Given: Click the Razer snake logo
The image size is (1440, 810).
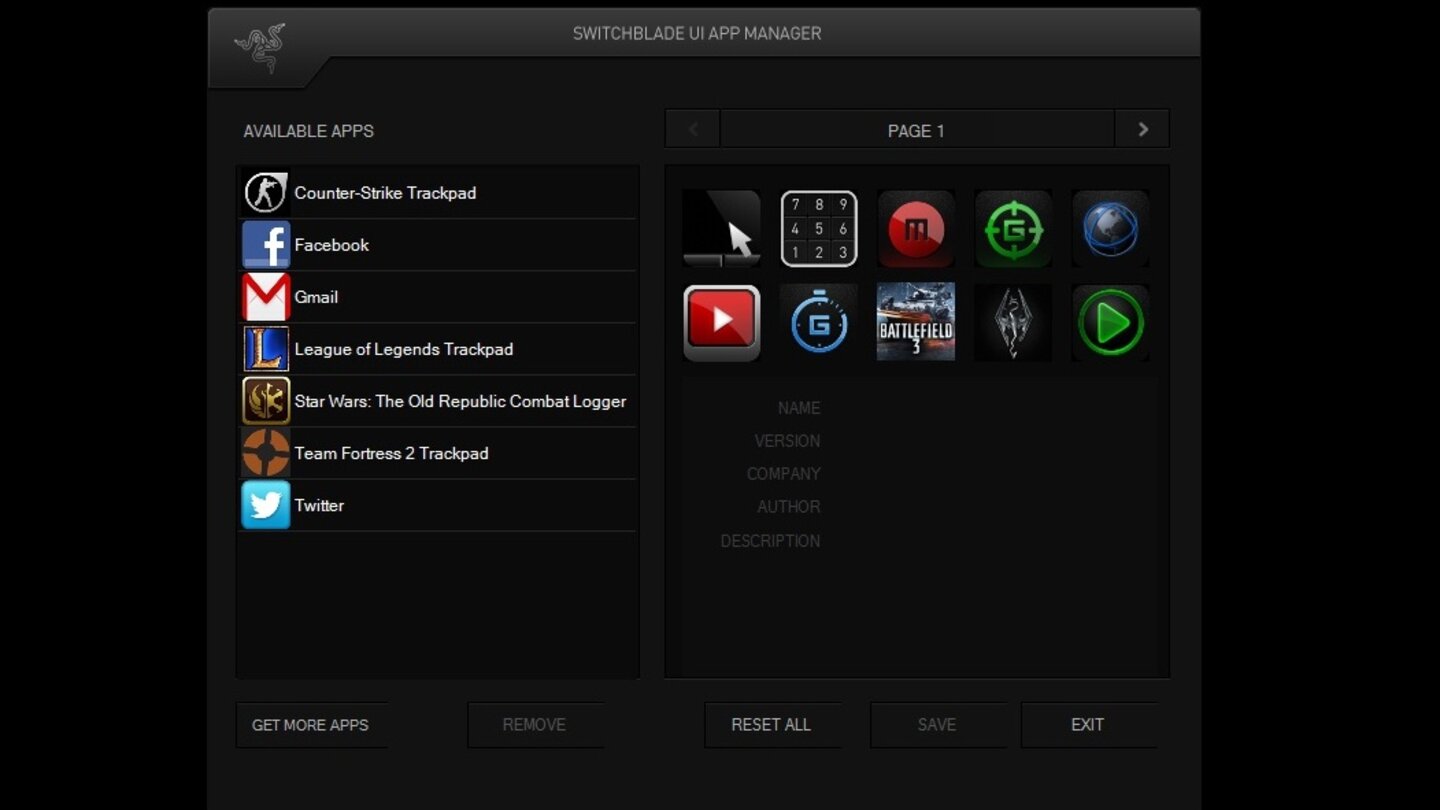Looking at the screenshot, I should (x=259, y=47).
